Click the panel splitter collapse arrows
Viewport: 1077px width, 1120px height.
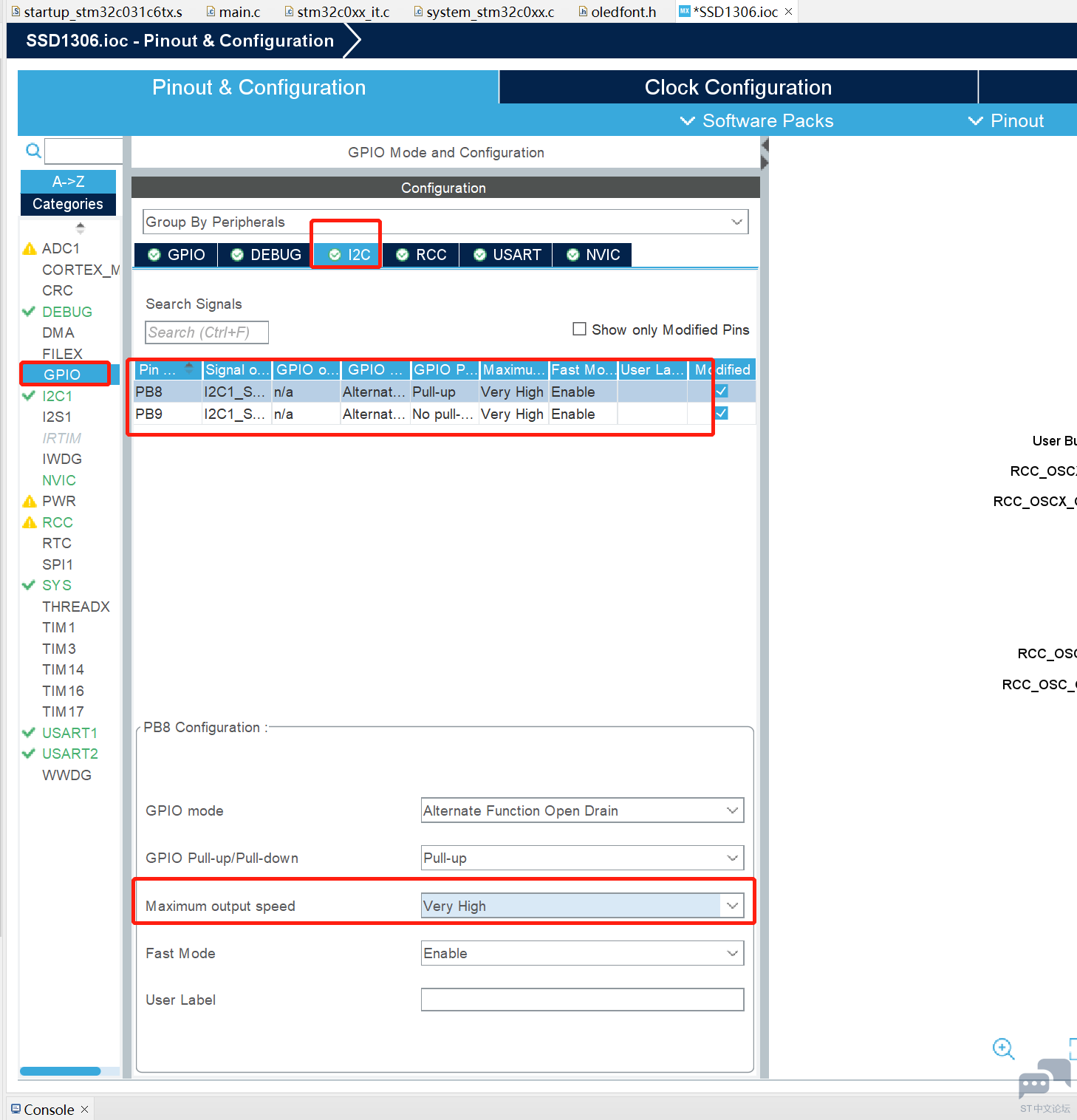(765, 153)
